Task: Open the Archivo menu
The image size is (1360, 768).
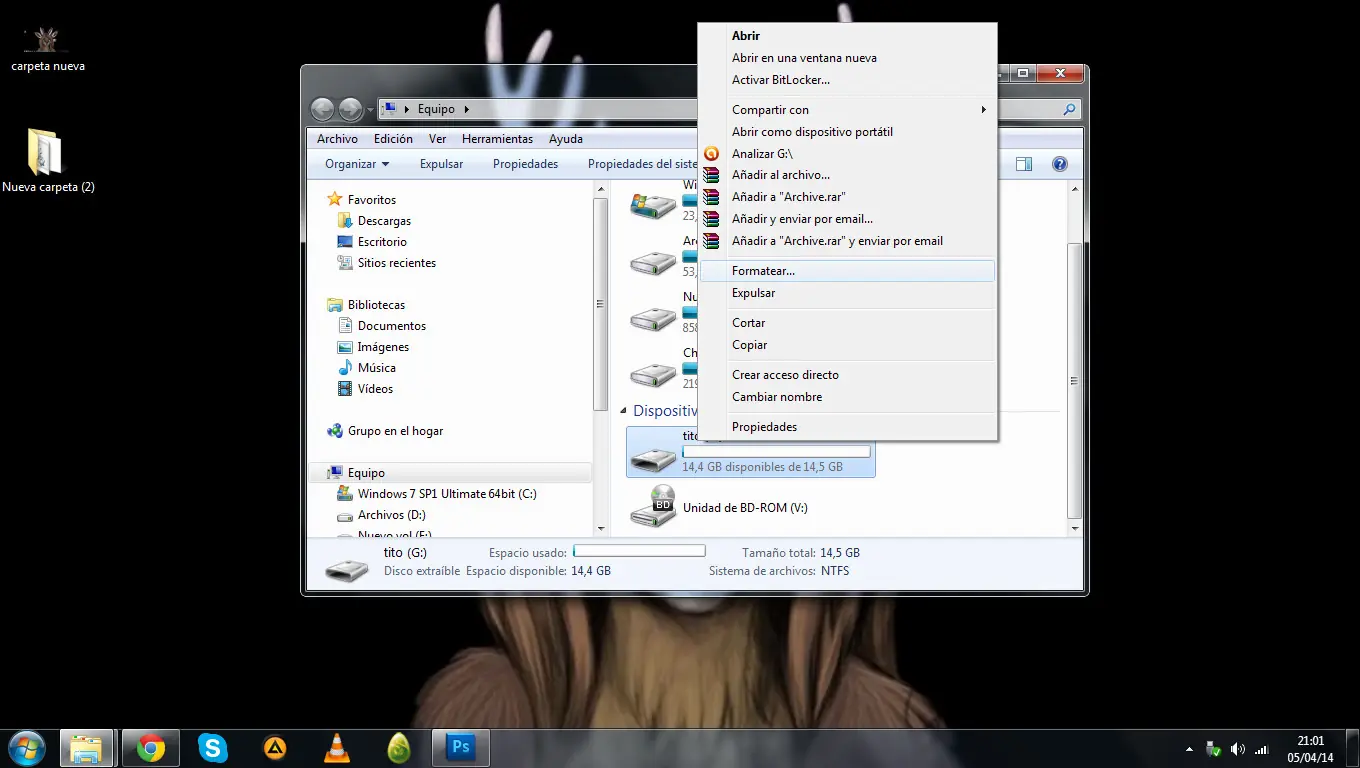Action: [x=337, y=139]
